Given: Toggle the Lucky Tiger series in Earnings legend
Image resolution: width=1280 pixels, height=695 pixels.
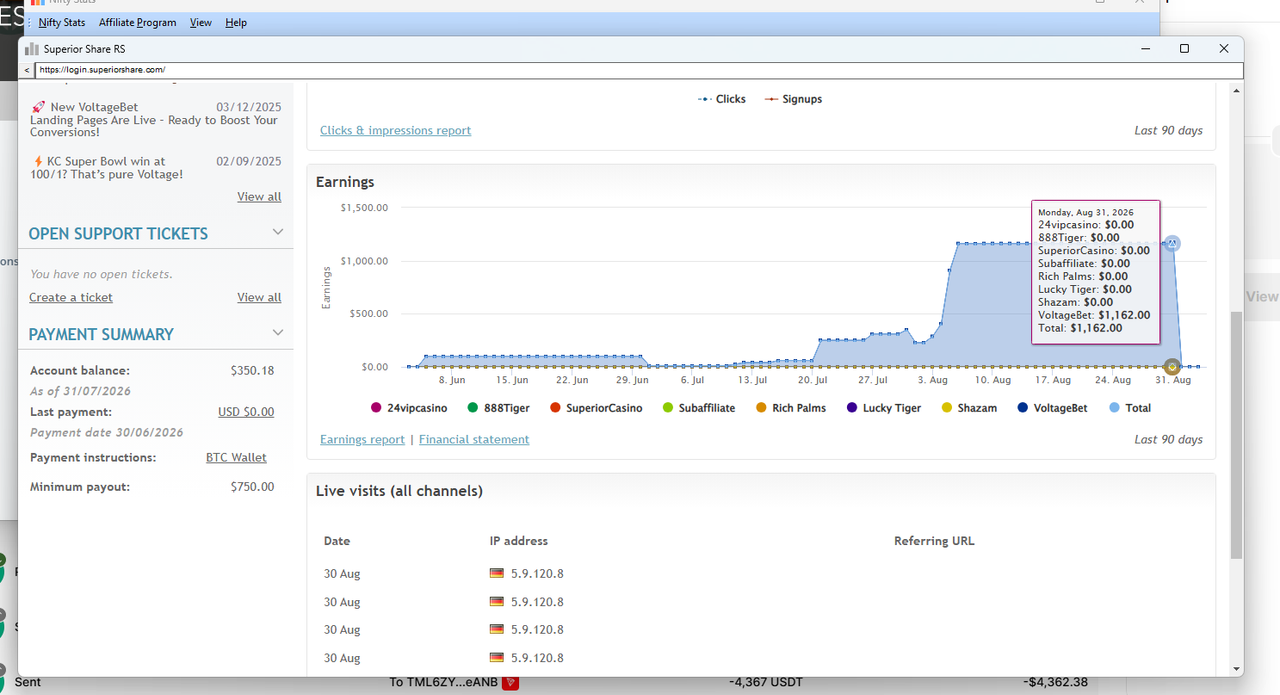Looking at the screenshot, I should pyautogui.click(x=883, y=408).
